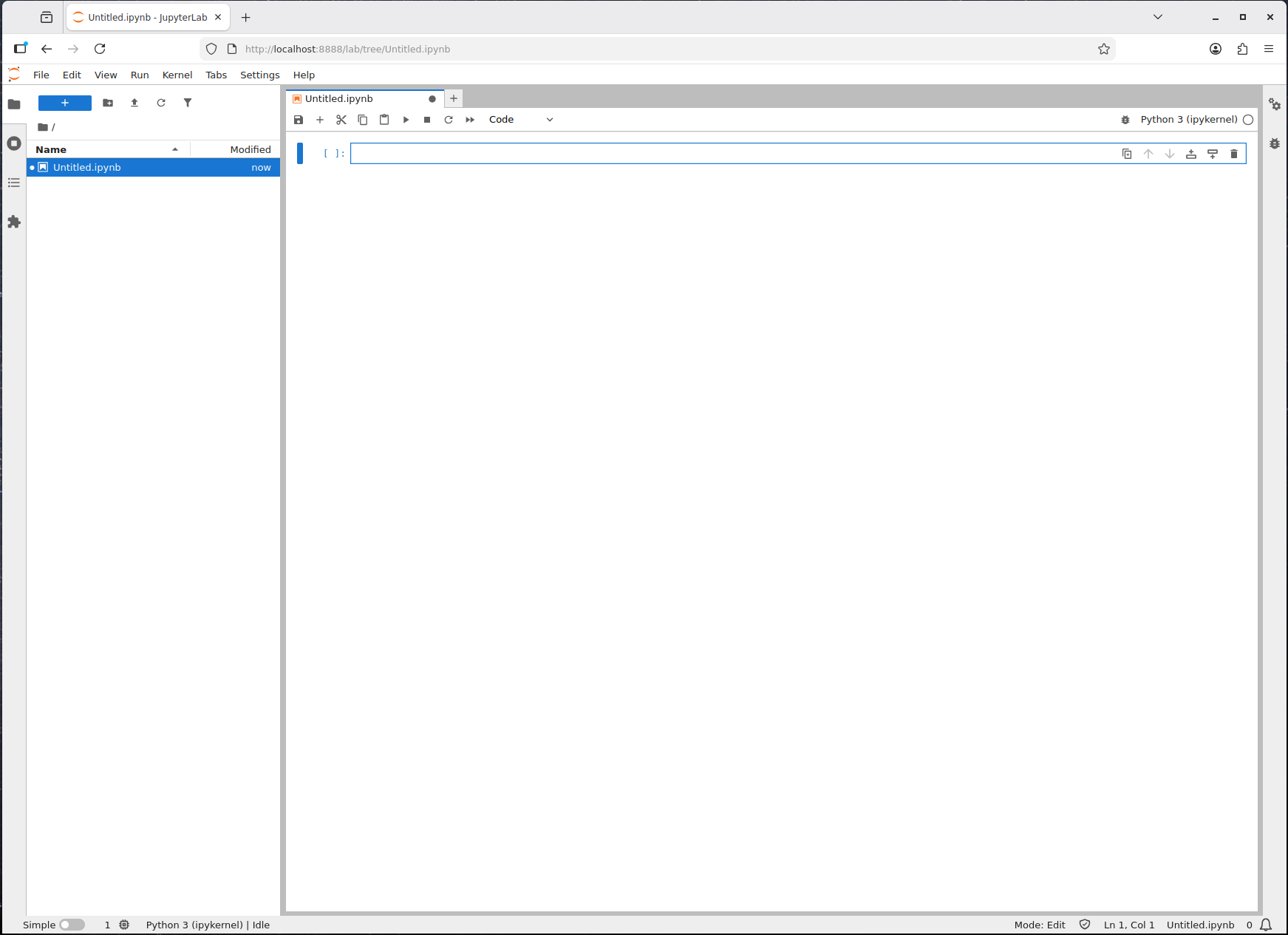Enable the debugger bug icon in notebook toolbar

(1125, 120)
